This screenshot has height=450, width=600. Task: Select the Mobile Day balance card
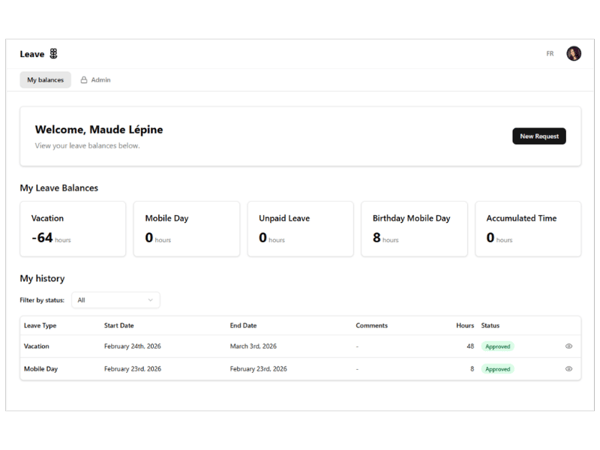[187, 229]
